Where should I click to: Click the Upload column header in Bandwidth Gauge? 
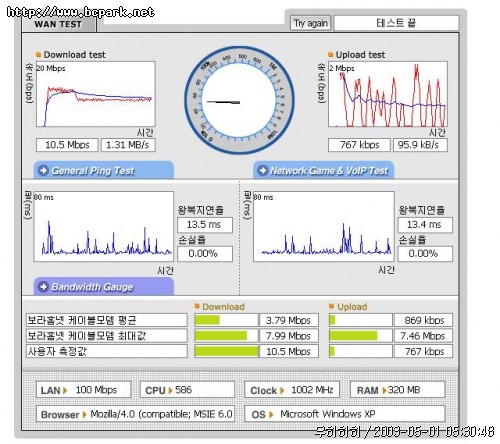coord(352,307)
